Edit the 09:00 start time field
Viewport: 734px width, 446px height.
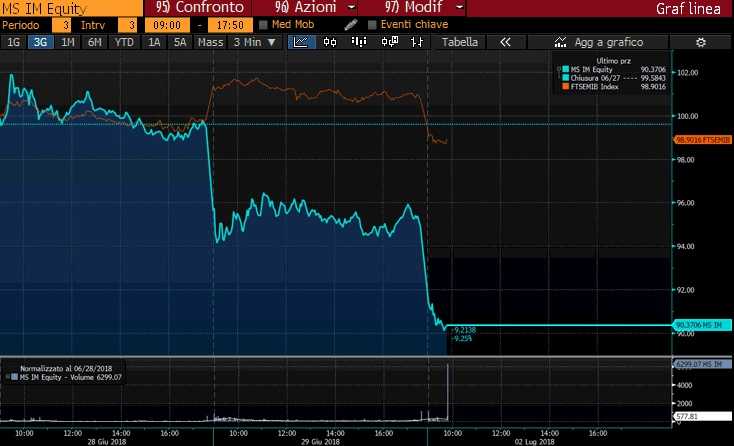click(167, 25)
